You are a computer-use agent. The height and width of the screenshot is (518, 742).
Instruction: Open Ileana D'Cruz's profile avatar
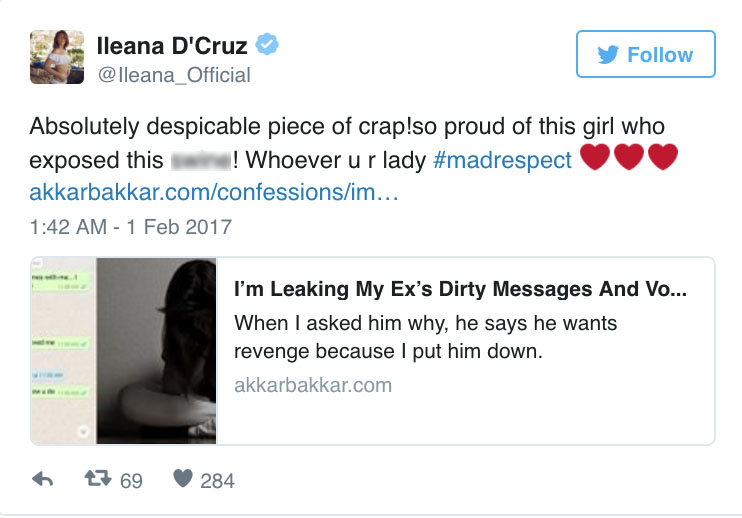[56, 56]
